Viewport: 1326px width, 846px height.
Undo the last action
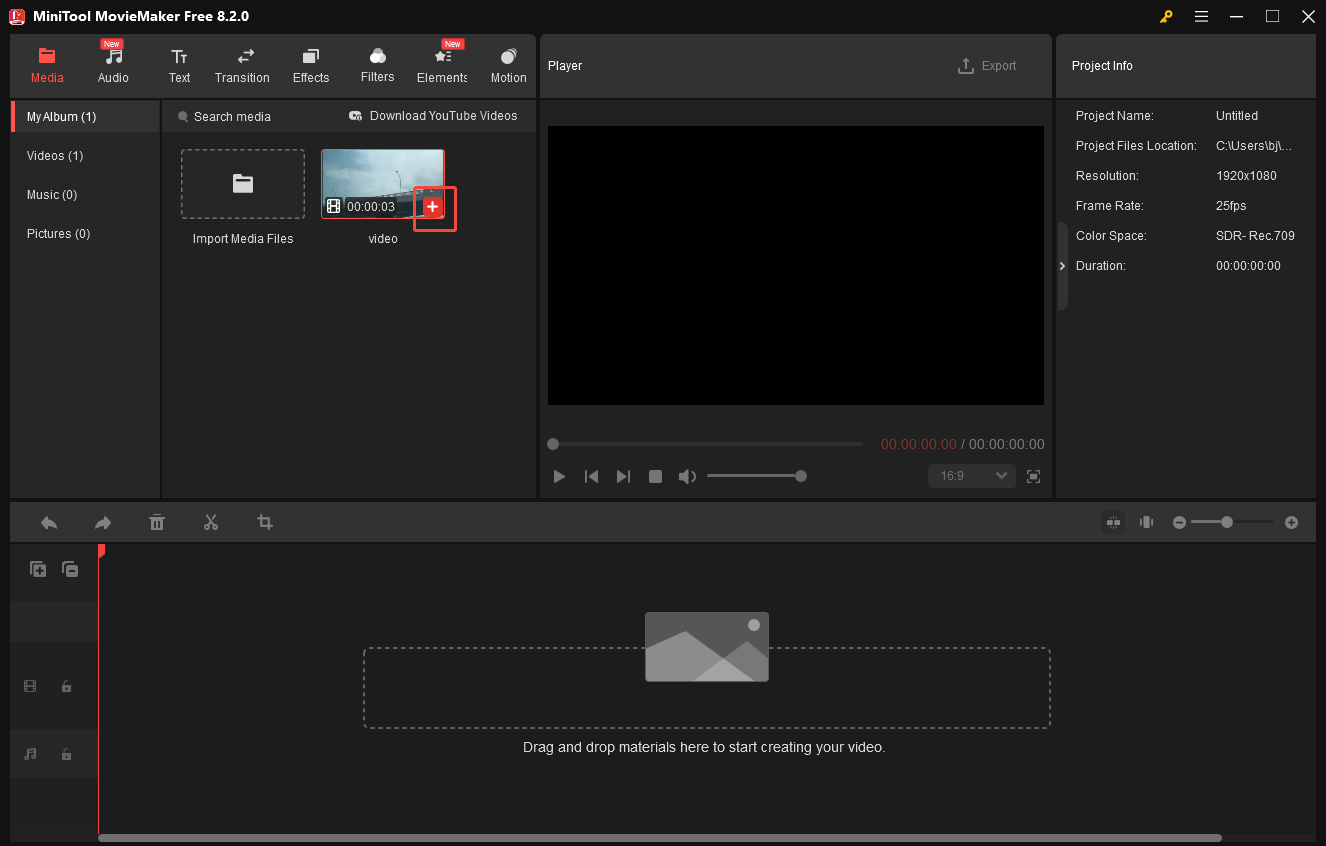(x=49, y=522)
